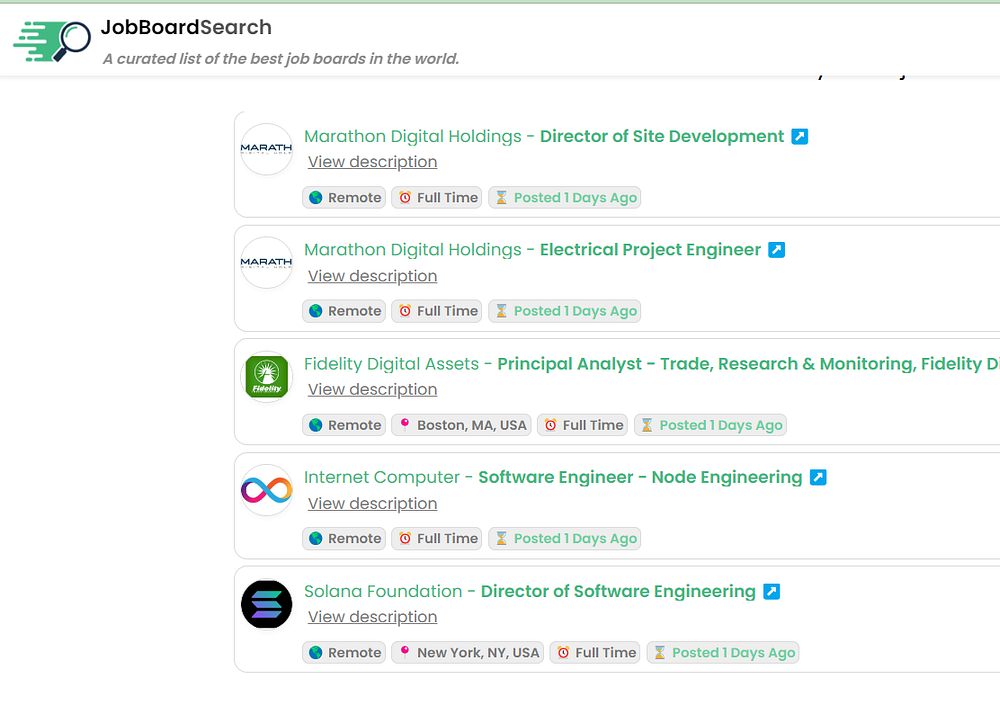This screenshot has width=1000, height=705.
Task: Open external link icon for Electrical Project Engineer
Action: pos(776,249)
